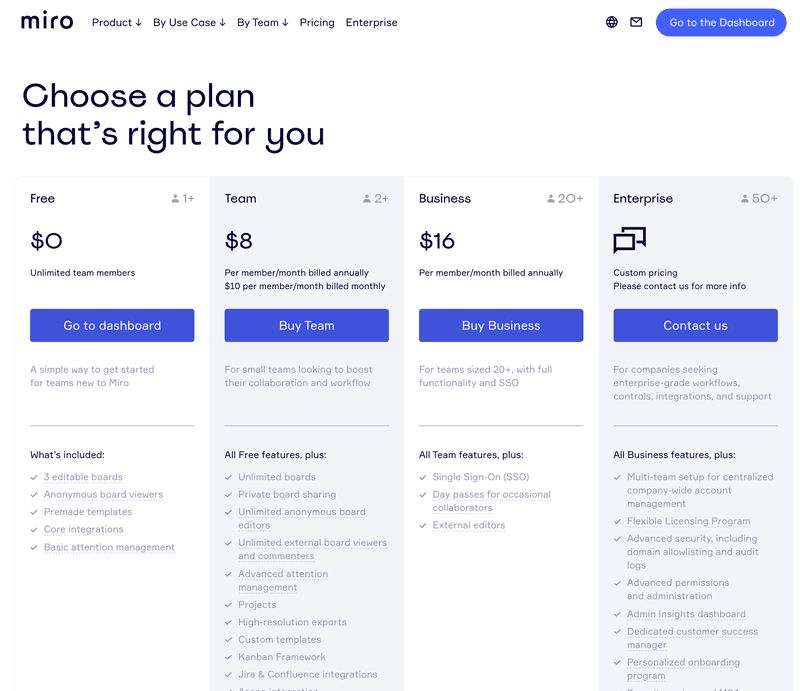Click the Buy Team button

click(306, 325)
